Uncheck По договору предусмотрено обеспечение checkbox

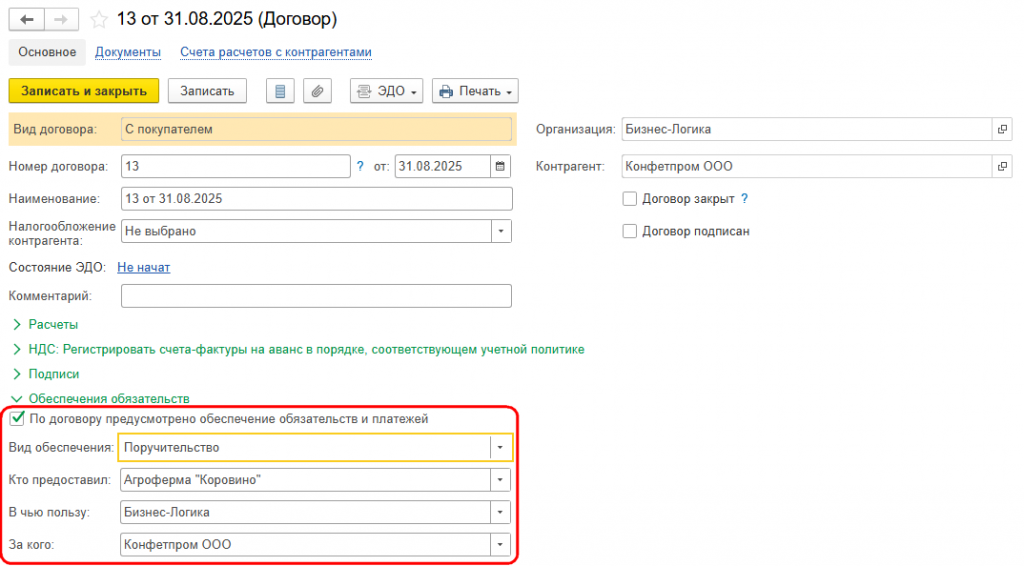click(18, 418)
